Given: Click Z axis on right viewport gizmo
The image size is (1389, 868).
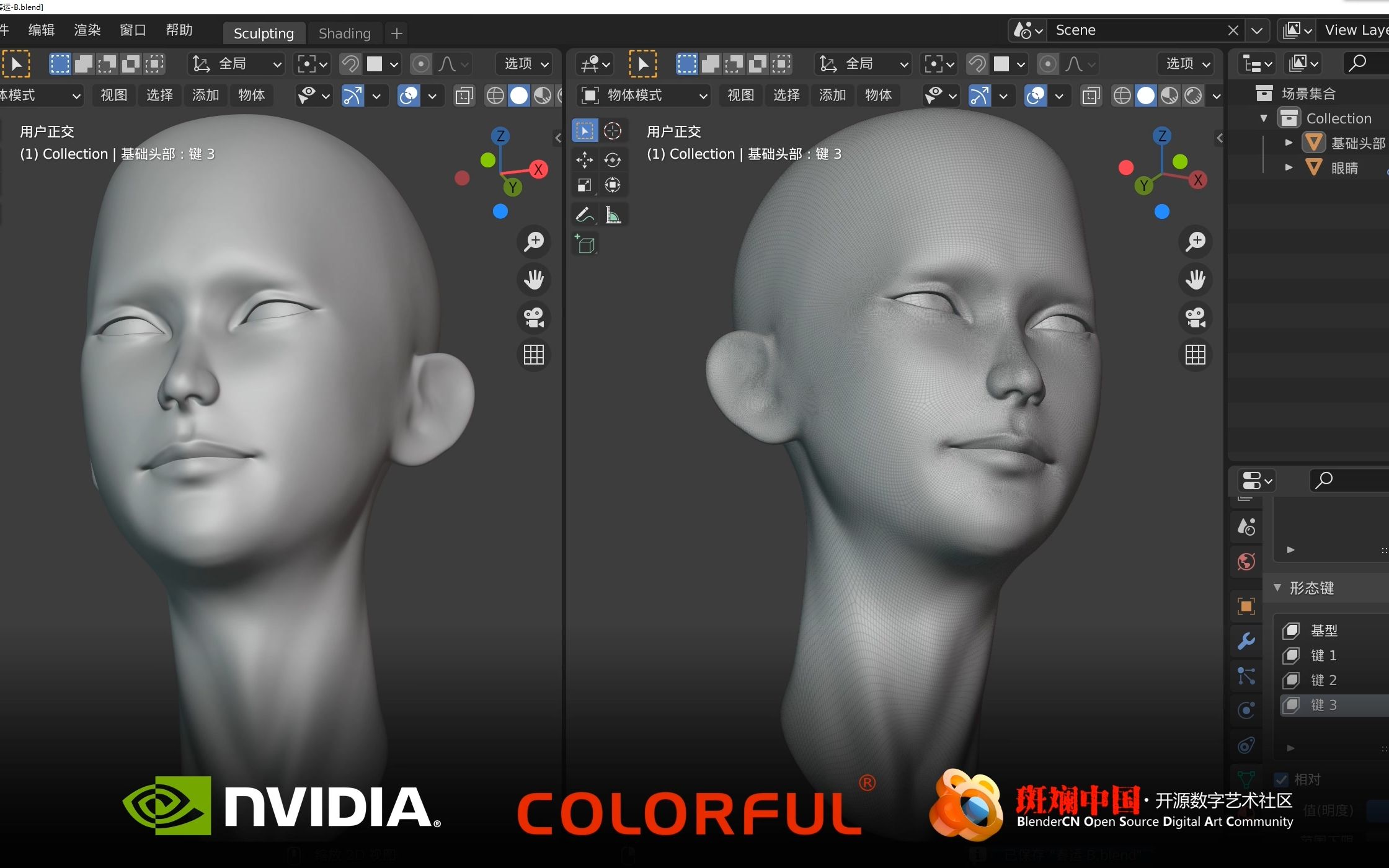Looking at the screenshot, I should pos(1162,136).
